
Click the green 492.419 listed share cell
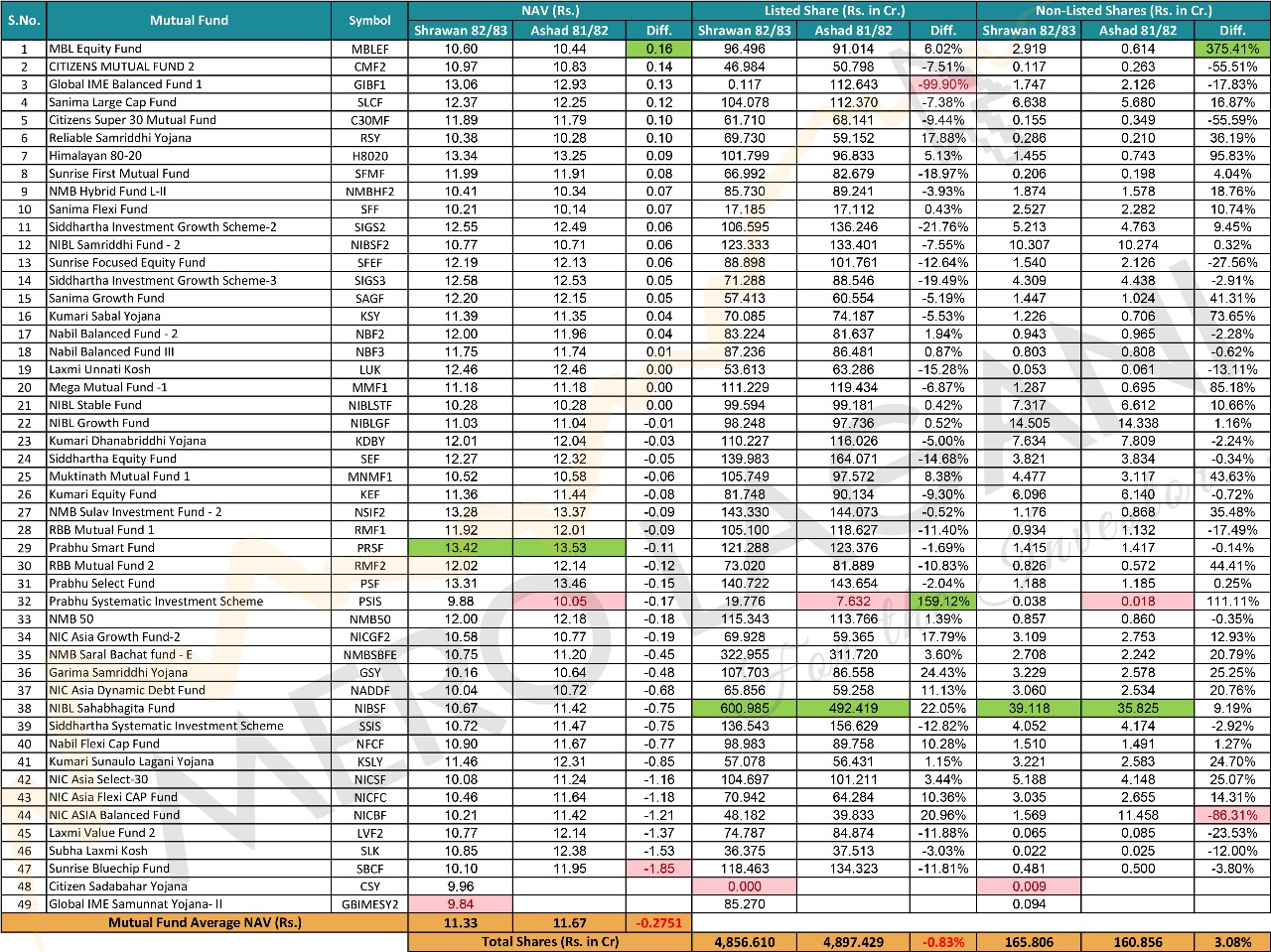click(x=853, y=708)
